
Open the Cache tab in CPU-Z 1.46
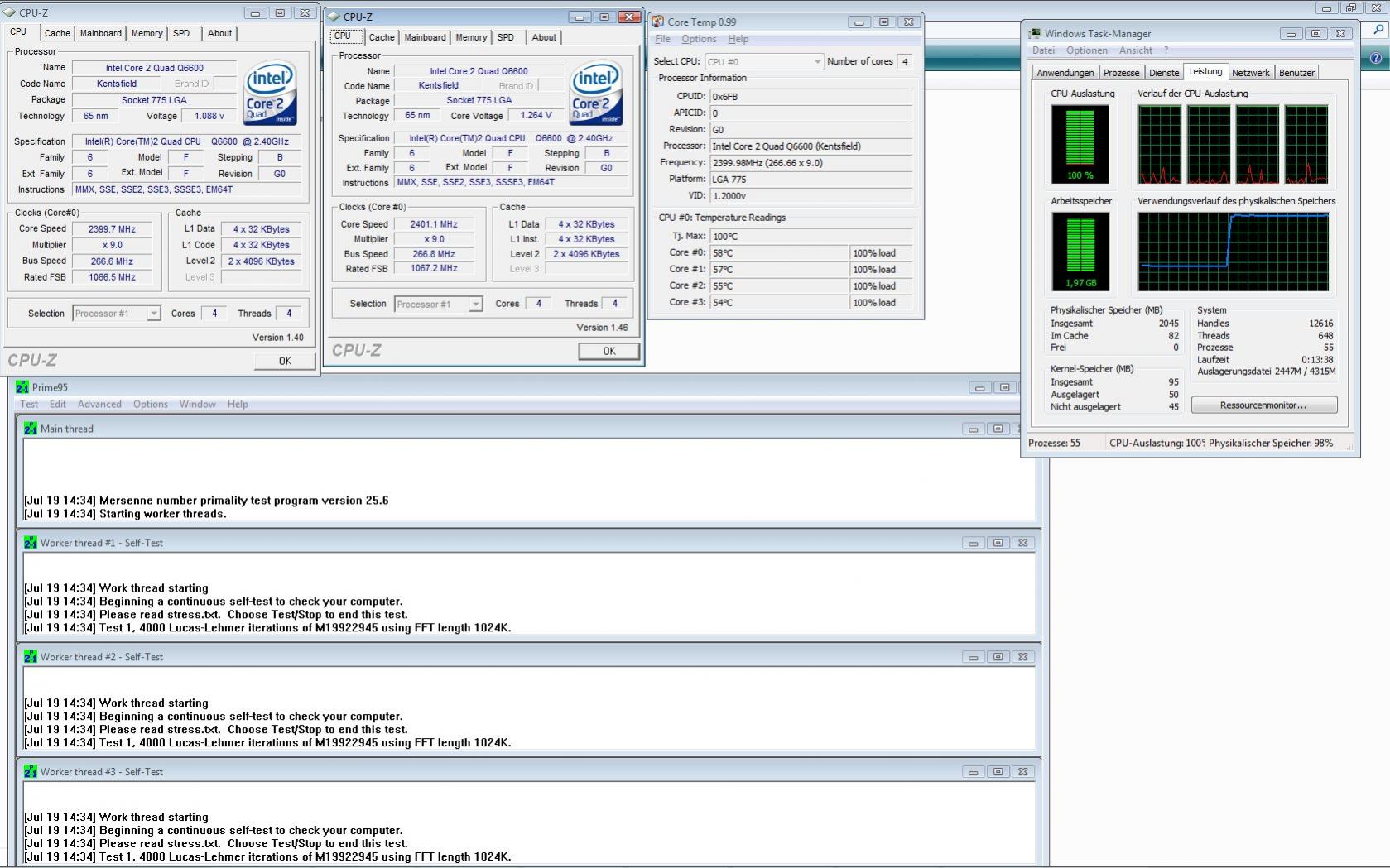(x=382, y=37)
